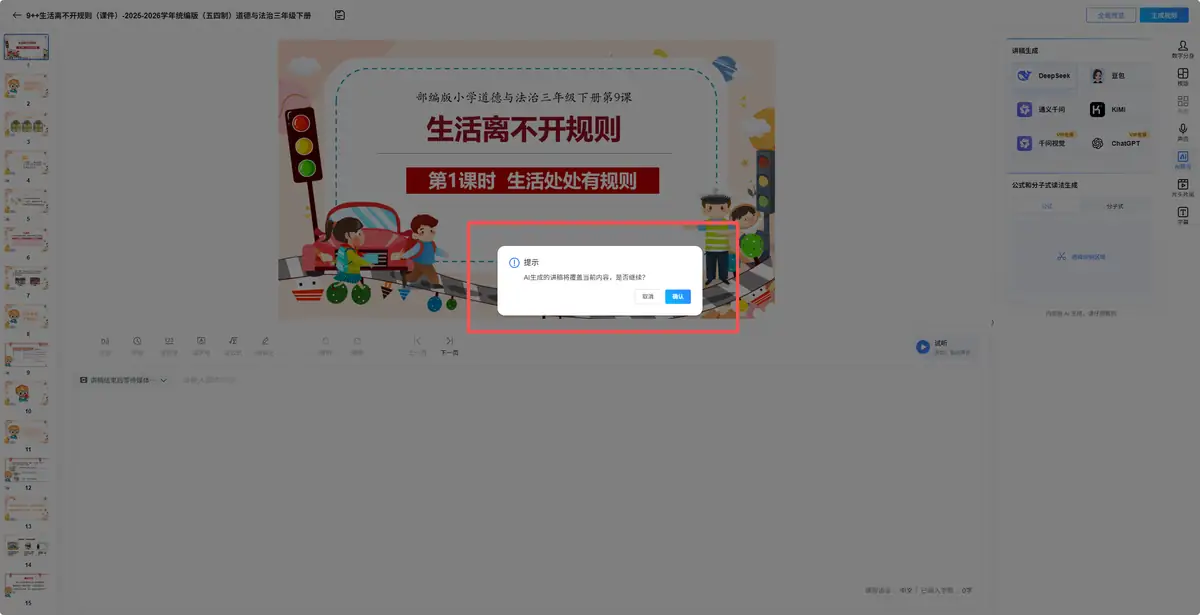The image size is (1200, 615).
Task: Select slide thumbnail 1
Action: point(26,46)
